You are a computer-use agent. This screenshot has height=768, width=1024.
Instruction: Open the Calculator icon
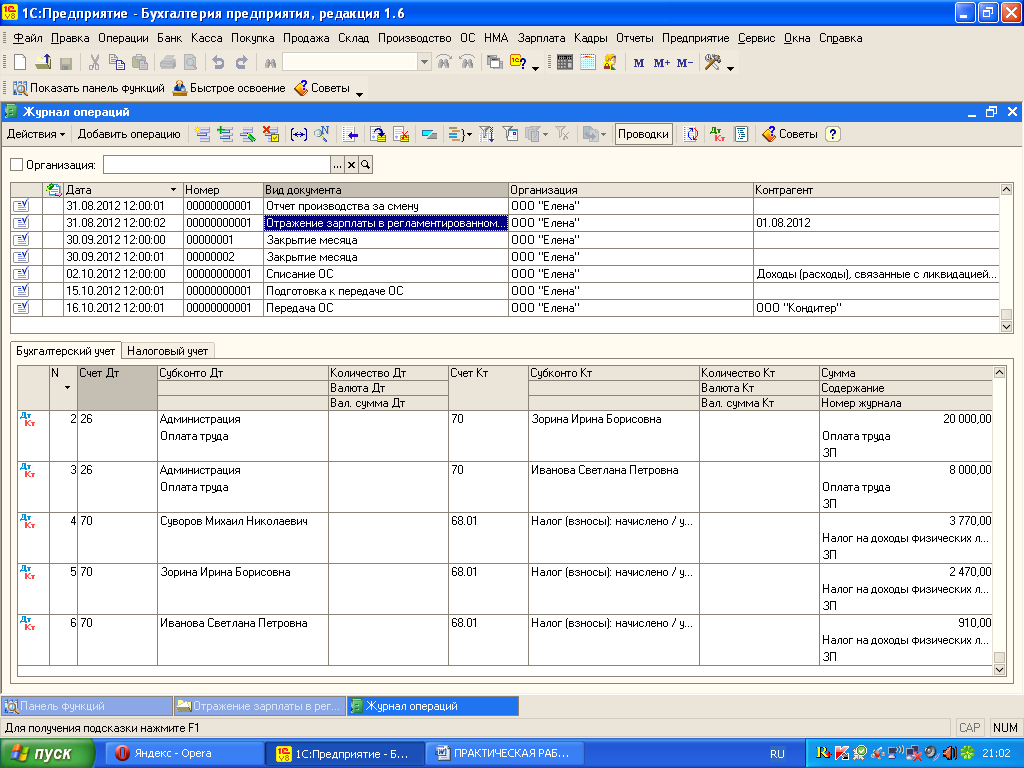tap(565, 63)
